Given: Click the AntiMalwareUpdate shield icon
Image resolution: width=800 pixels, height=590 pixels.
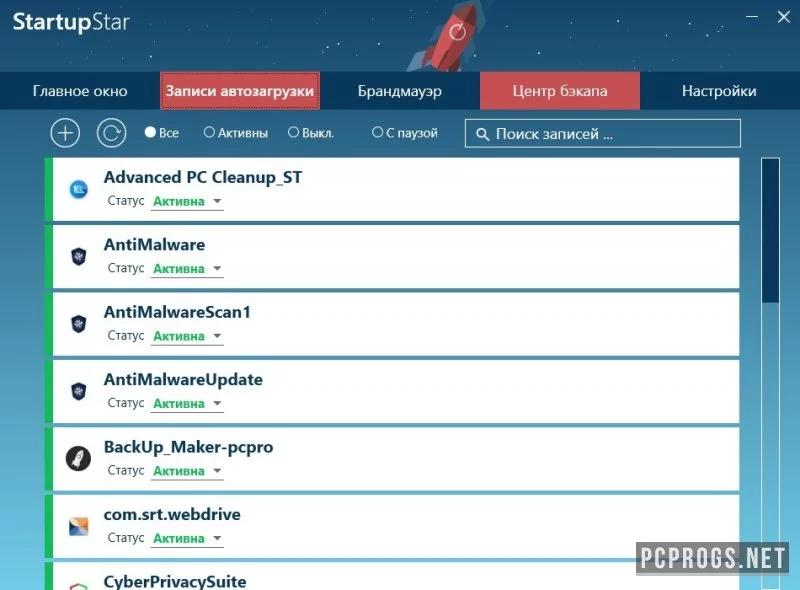Looking at the screenshot, I should (79, 391).
